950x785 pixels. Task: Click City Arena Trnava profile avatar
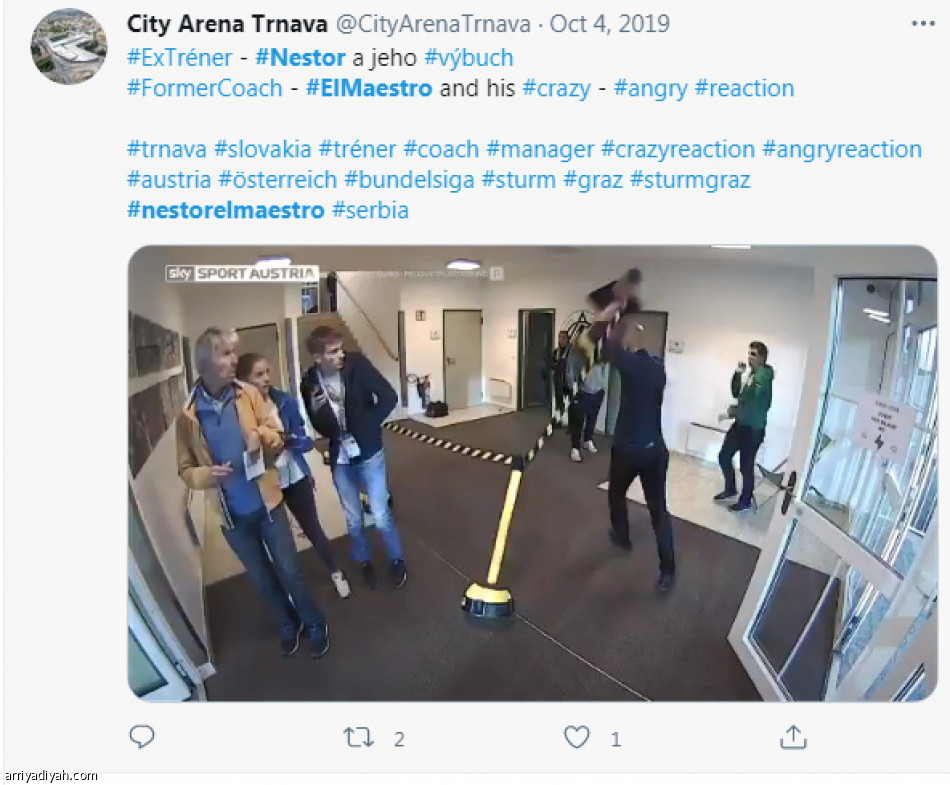[x=68, y=47]
